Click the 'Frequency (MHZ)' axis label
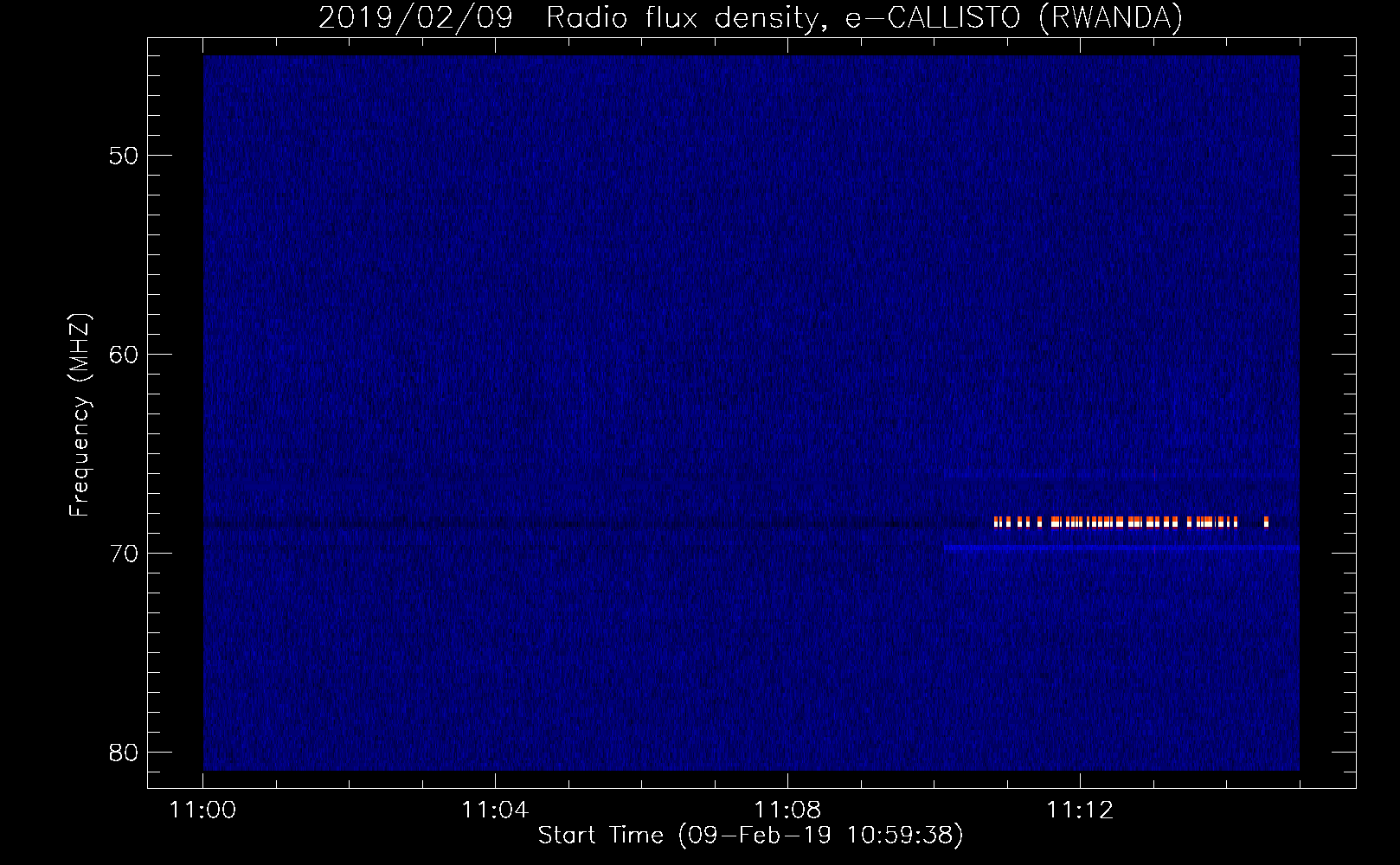The height and width of the screenshot is (865, 1400). [79, 415]
